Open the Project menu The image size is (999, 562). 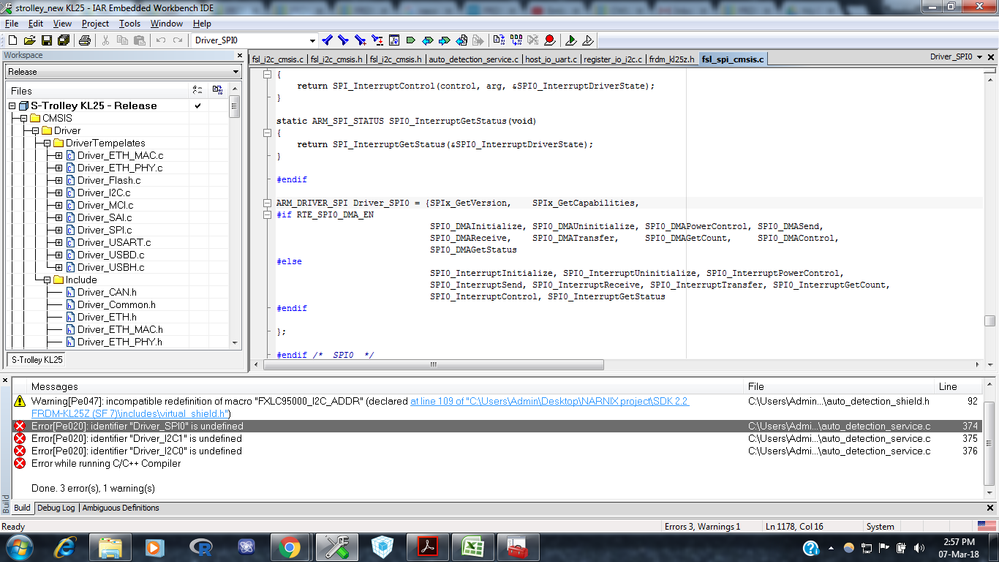[x=95, y=24]
